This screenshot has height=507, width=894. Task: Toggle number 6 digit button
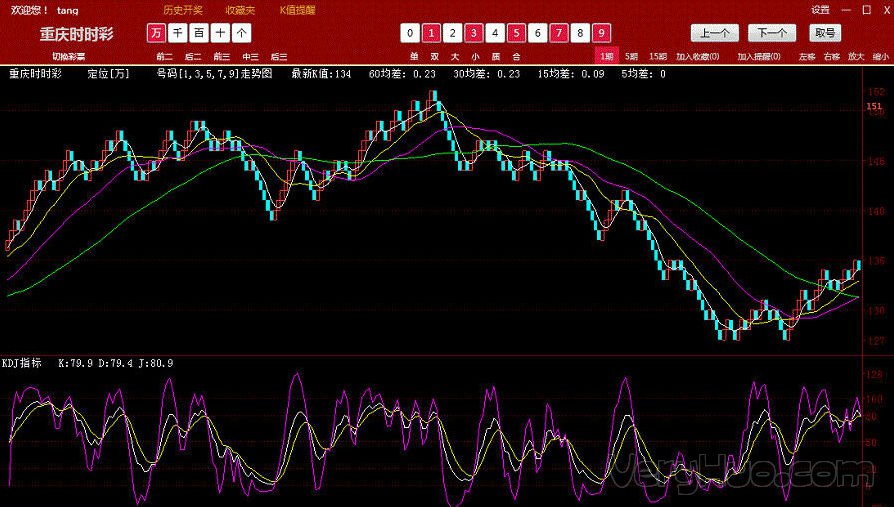538,33
